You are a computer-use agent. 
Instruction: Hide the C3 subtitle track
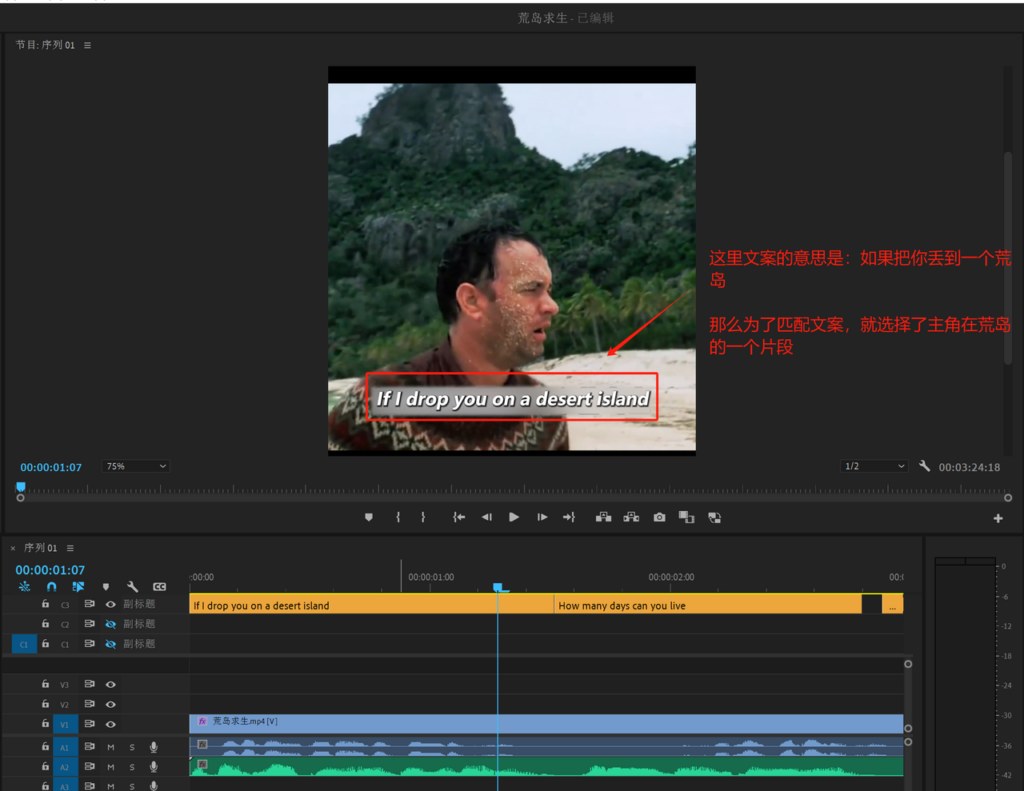pos(110,604)
